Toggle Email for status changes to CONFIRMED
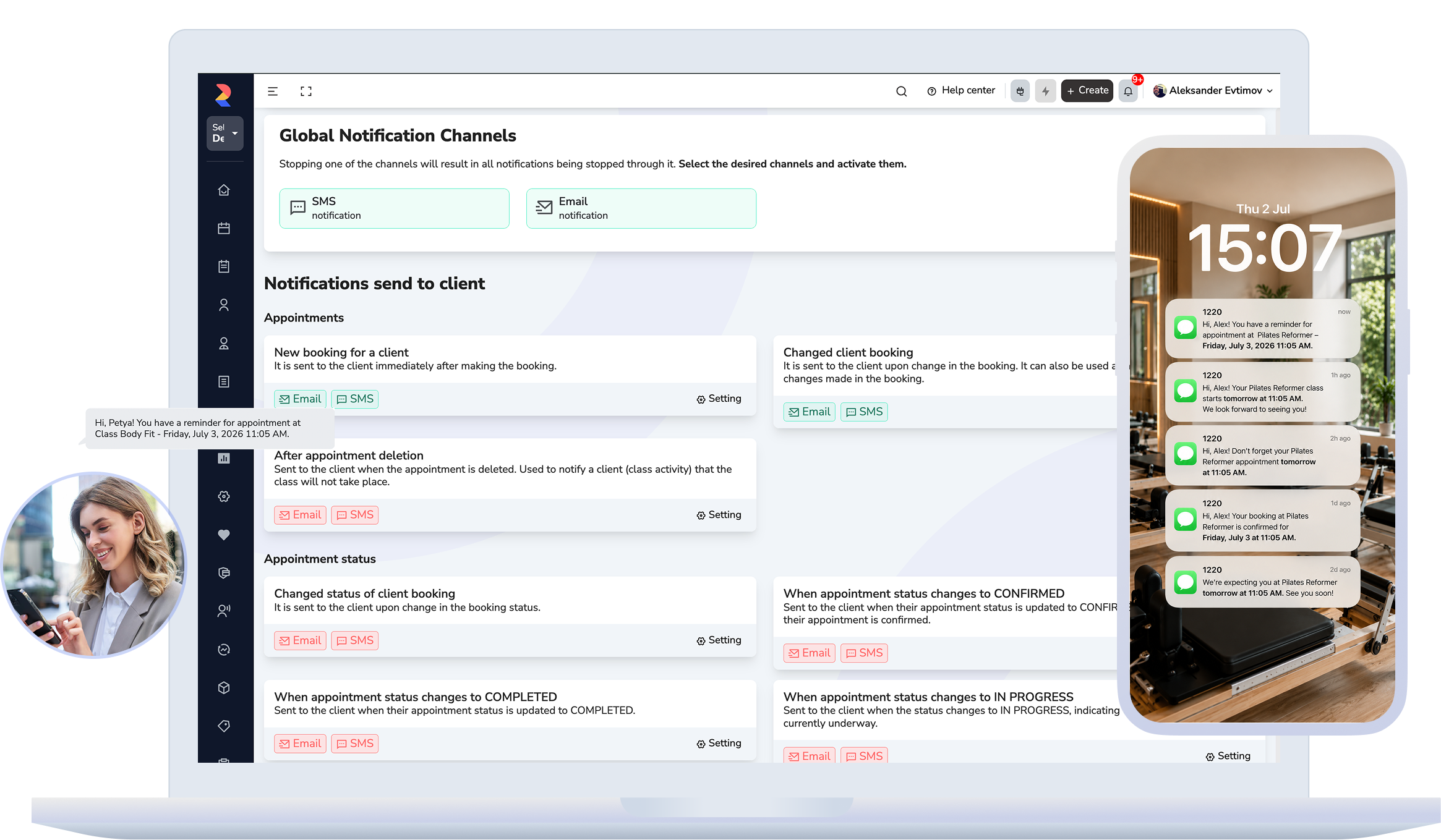 (809, 653)
